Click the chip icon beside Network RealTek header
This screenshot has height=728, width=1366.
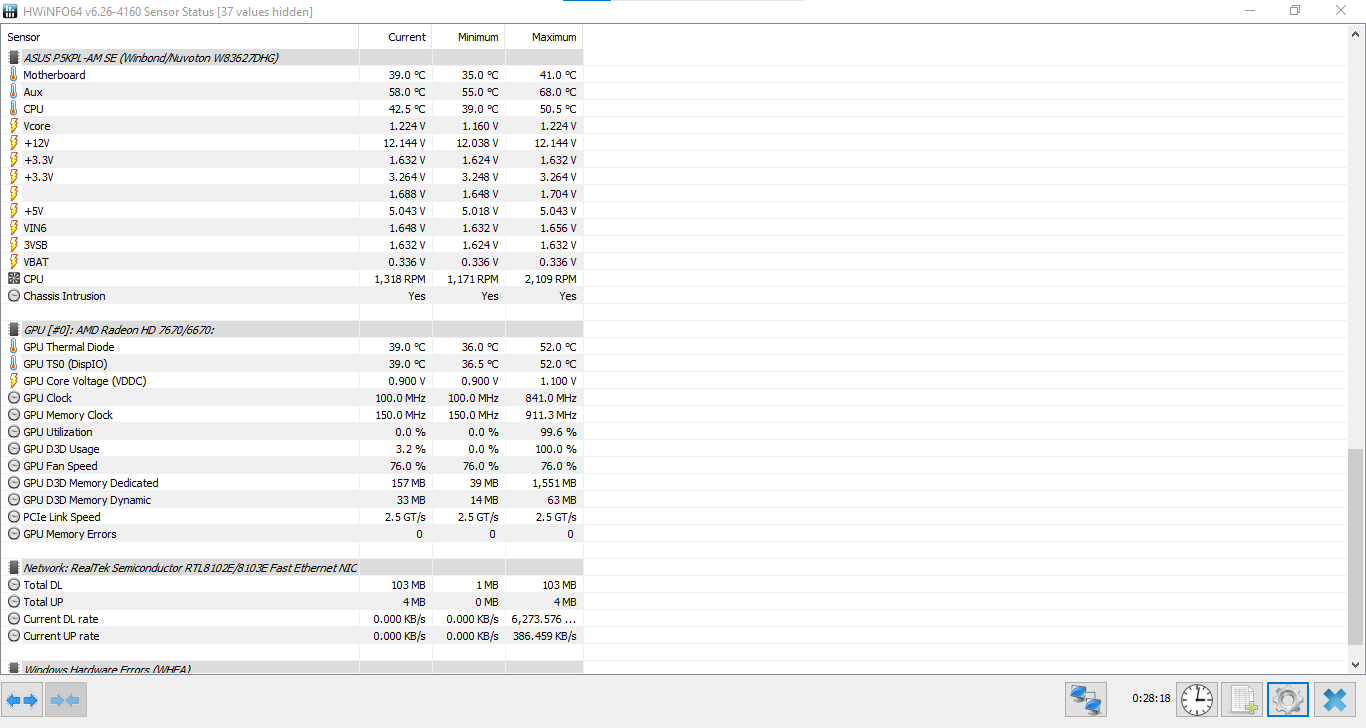(14, 568)
